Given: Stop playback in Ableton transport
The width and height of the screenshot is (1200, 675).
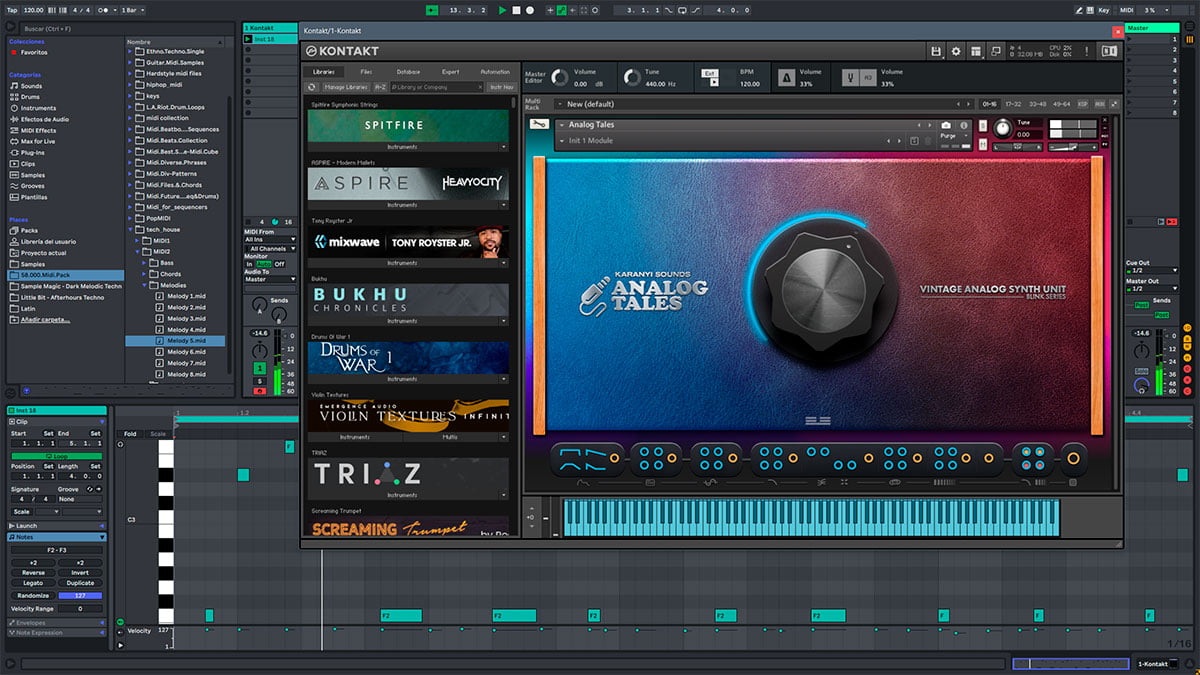Looking at the screenshot, I should click(x=516, y=10).
